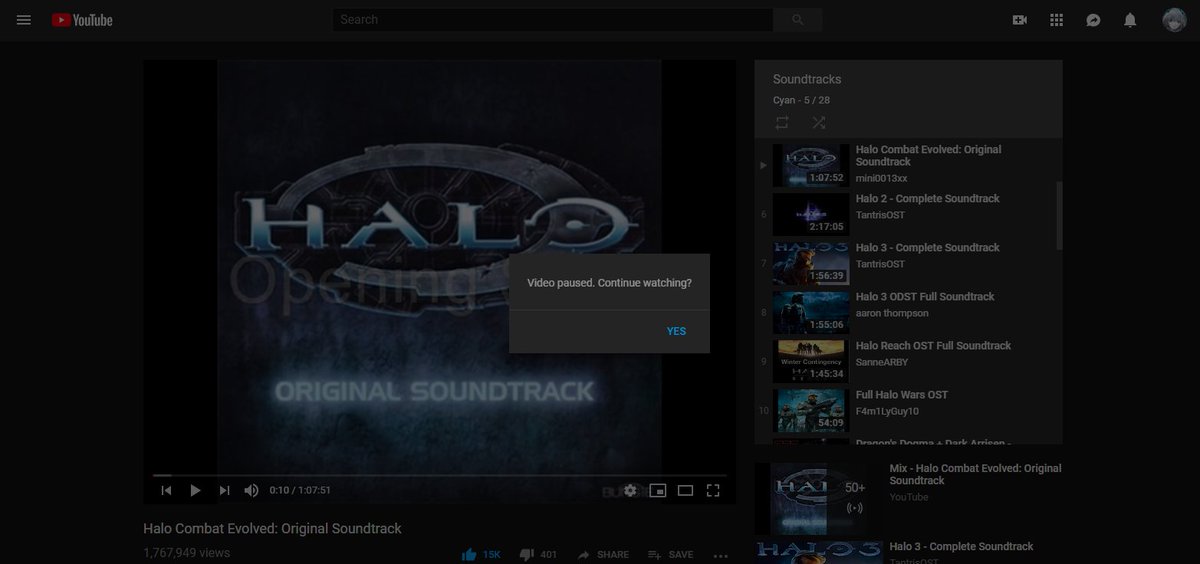Click inside the Search field
Viewport: 1200px width, 564px height.
coord(553,20)
